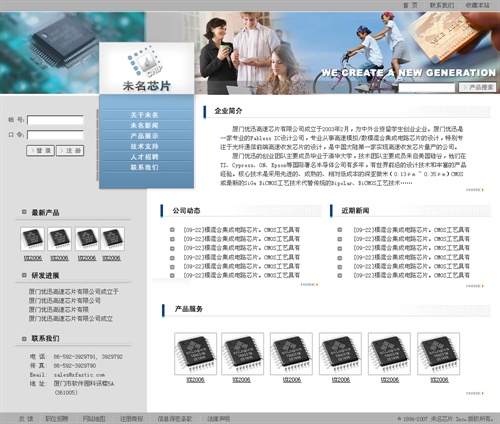Click the 近期新闻 section heading
The height and width of the screenshot is (424, 500).
pyautogui.click(x=355, y=210)
